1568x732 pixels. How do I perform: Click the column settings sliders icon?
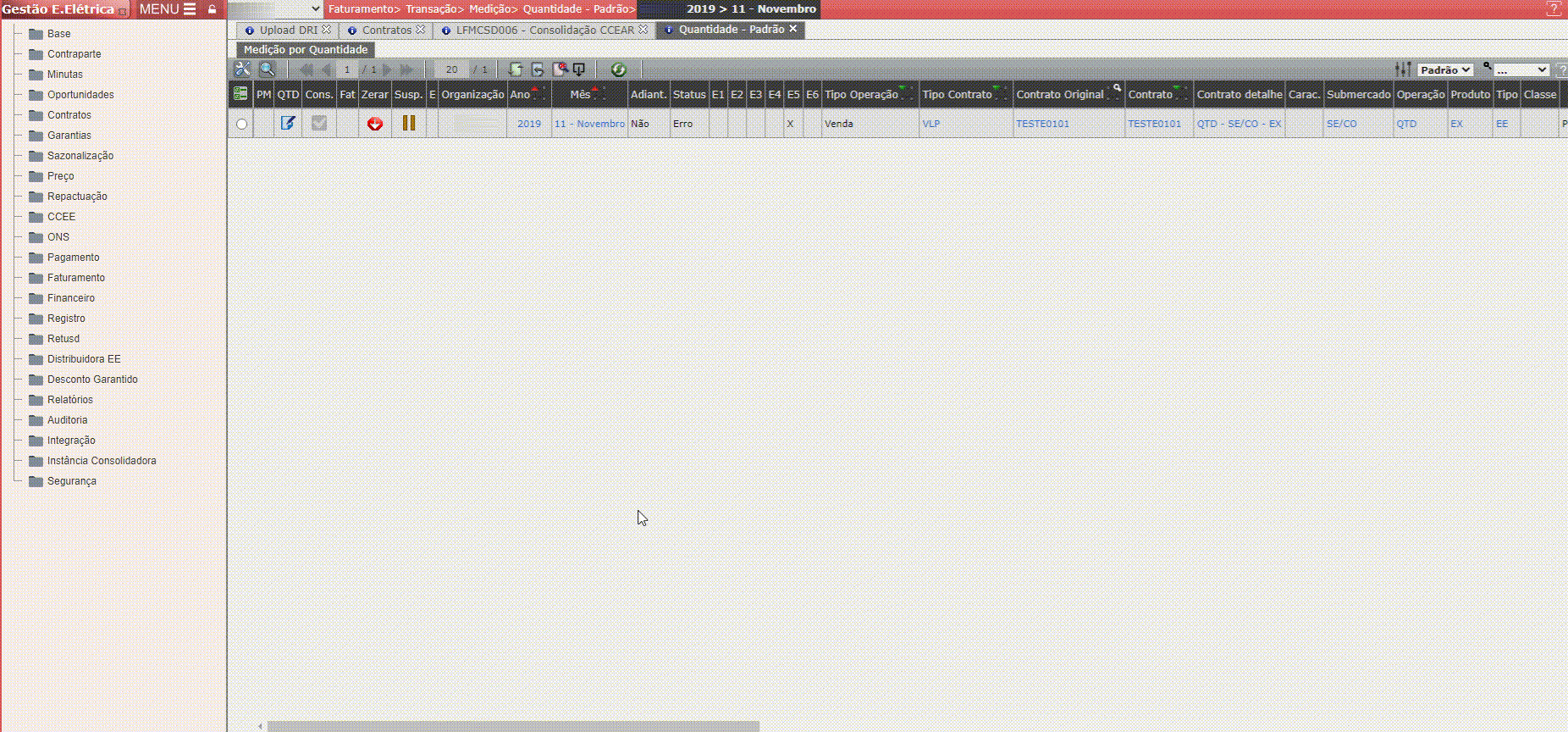[1403, 69]
